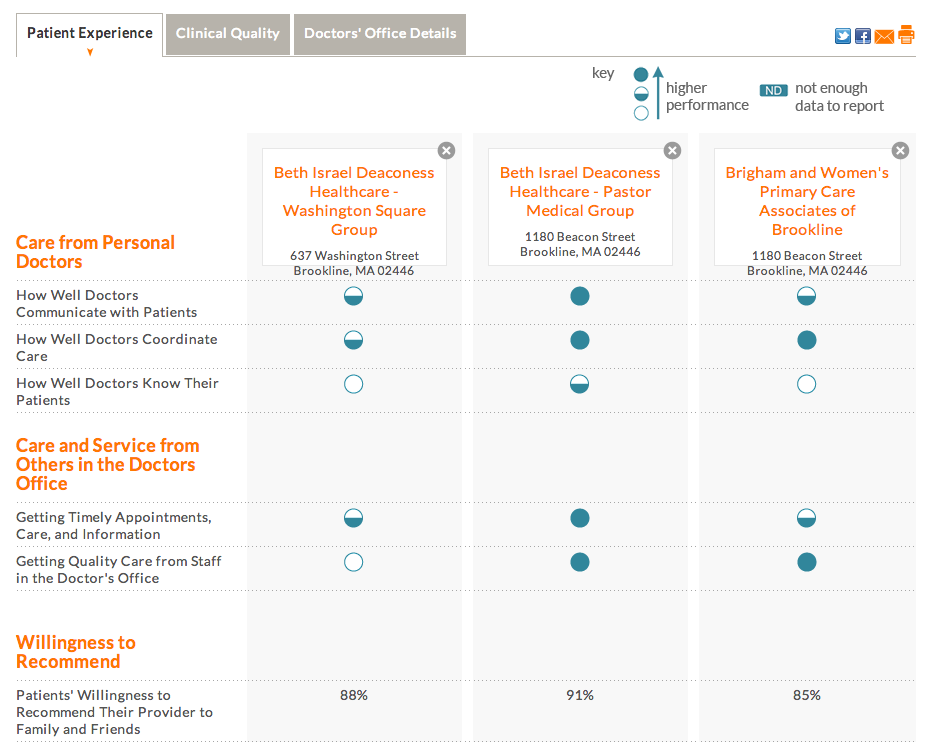Open Beth Israel Pastor Medical Group link

tap(580, 191)
